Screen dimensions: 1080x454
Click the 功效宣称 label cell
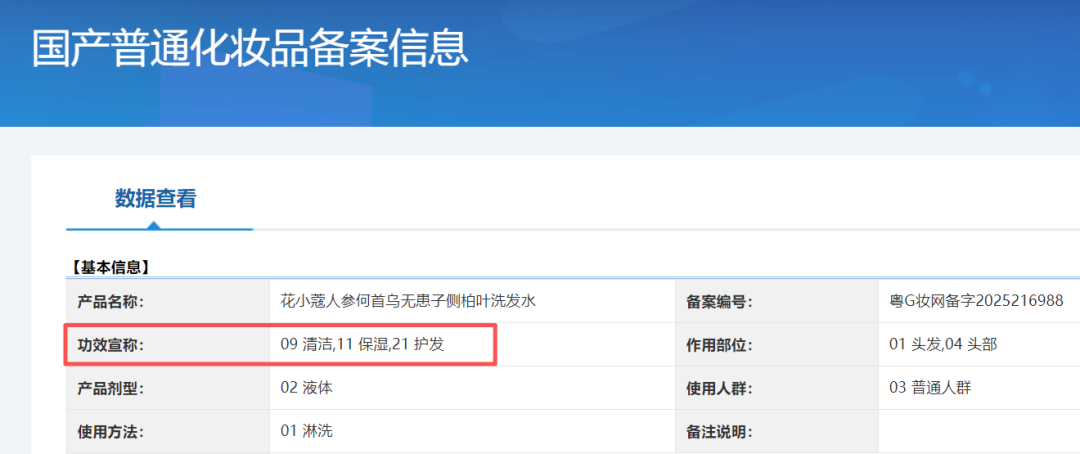tap(111, 345)
